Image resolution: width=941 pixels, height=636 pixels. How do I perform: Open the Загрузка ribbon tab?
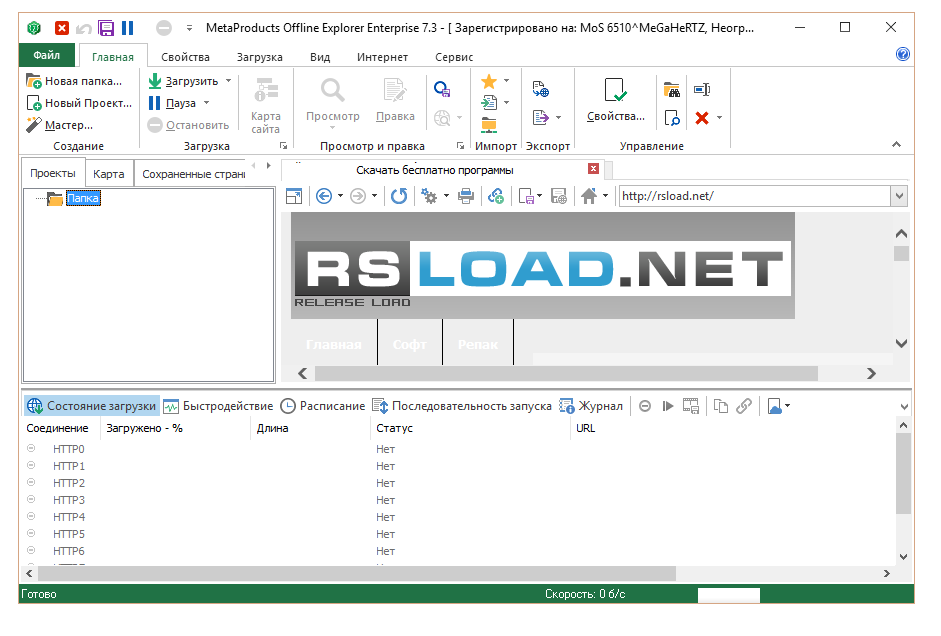[x=259, y=57]
